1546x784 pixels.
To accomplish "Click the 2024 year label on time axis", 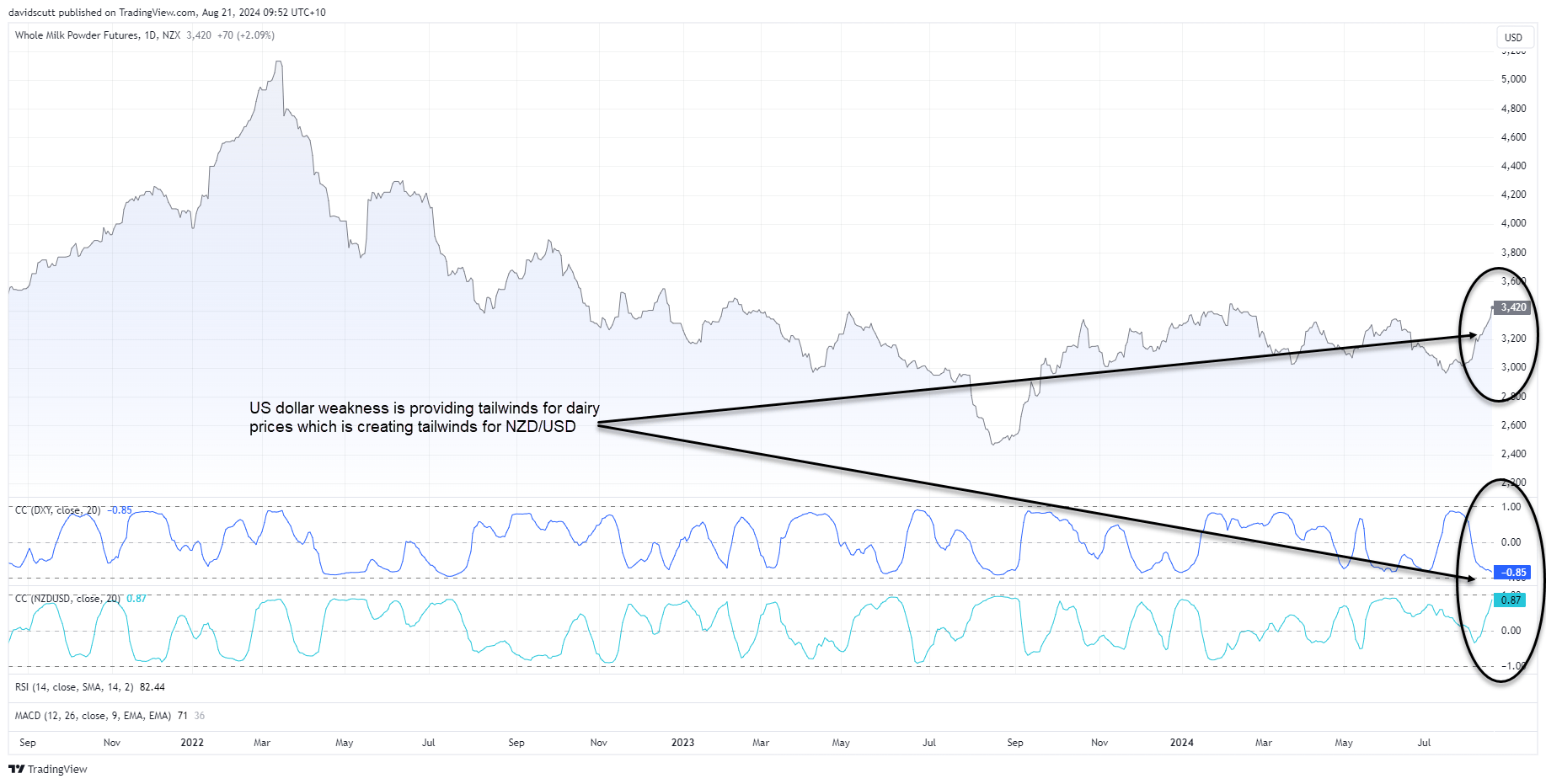I will (1181, 743).
